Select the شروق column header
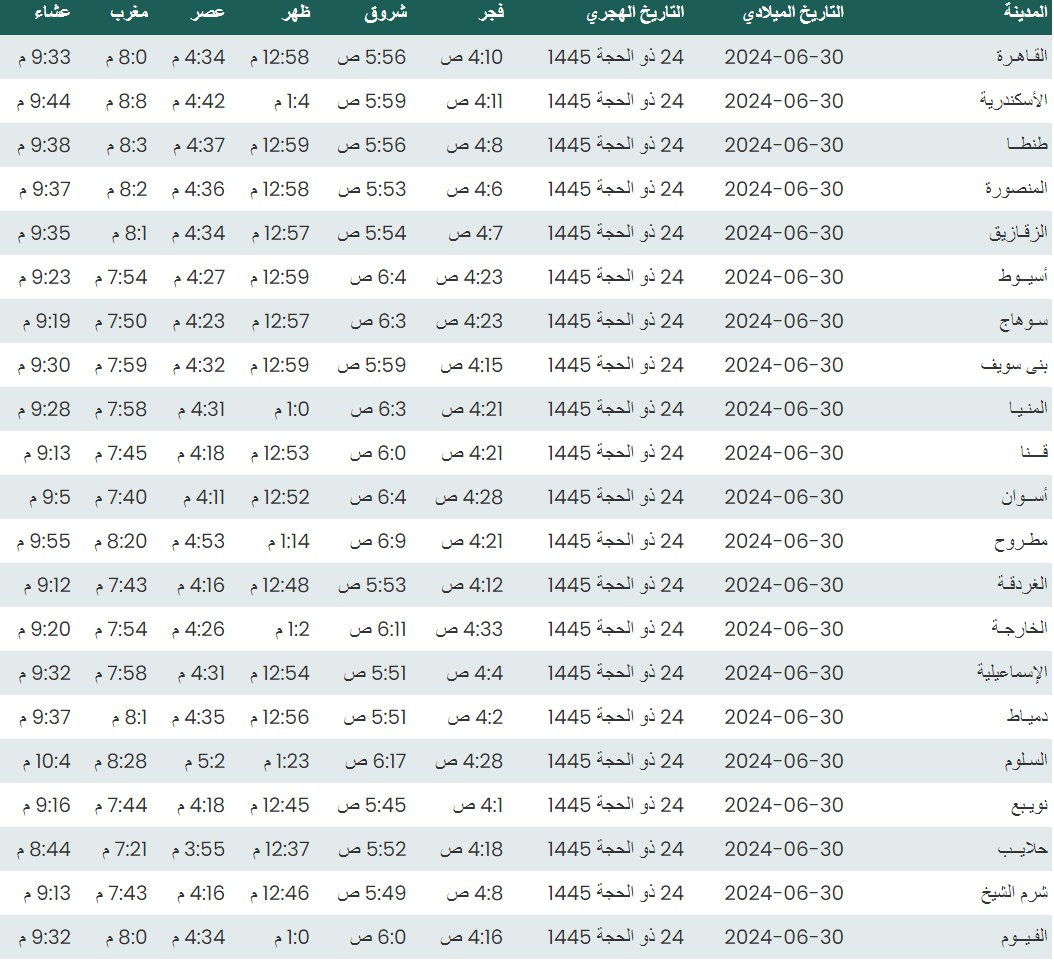The height and width of the screenshot is (965, 1054). pos(389,13)
